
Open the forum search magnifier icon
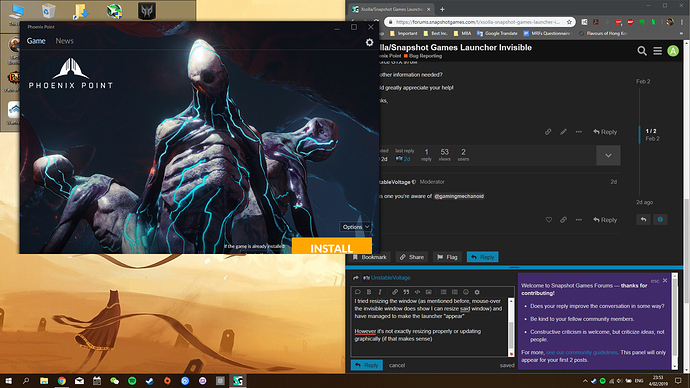click(x=642, y=51)
